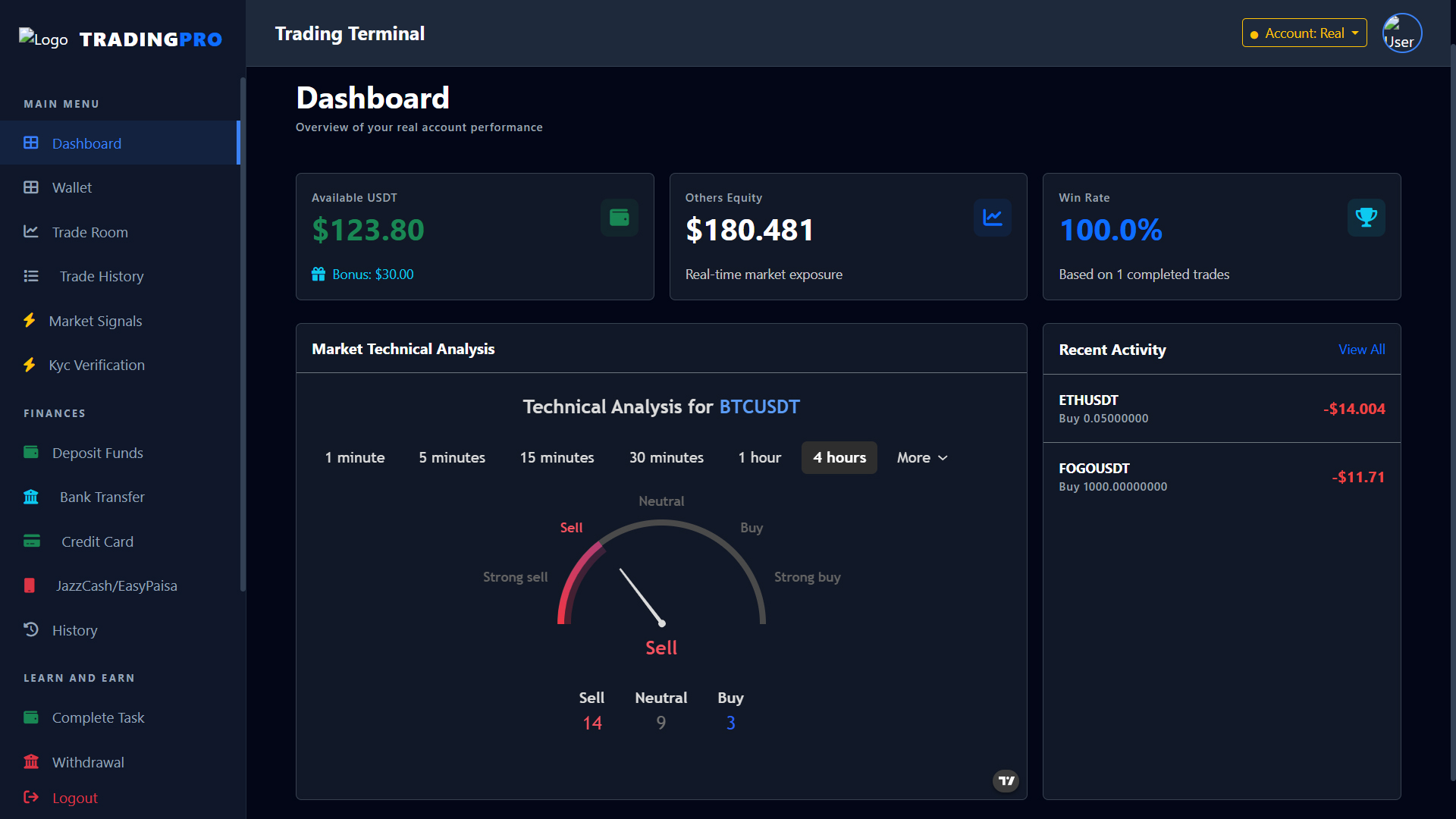Viewport: 1456px width, 819px height.
Task: Open the View All recent activity link
Action: pos(1361,349)
